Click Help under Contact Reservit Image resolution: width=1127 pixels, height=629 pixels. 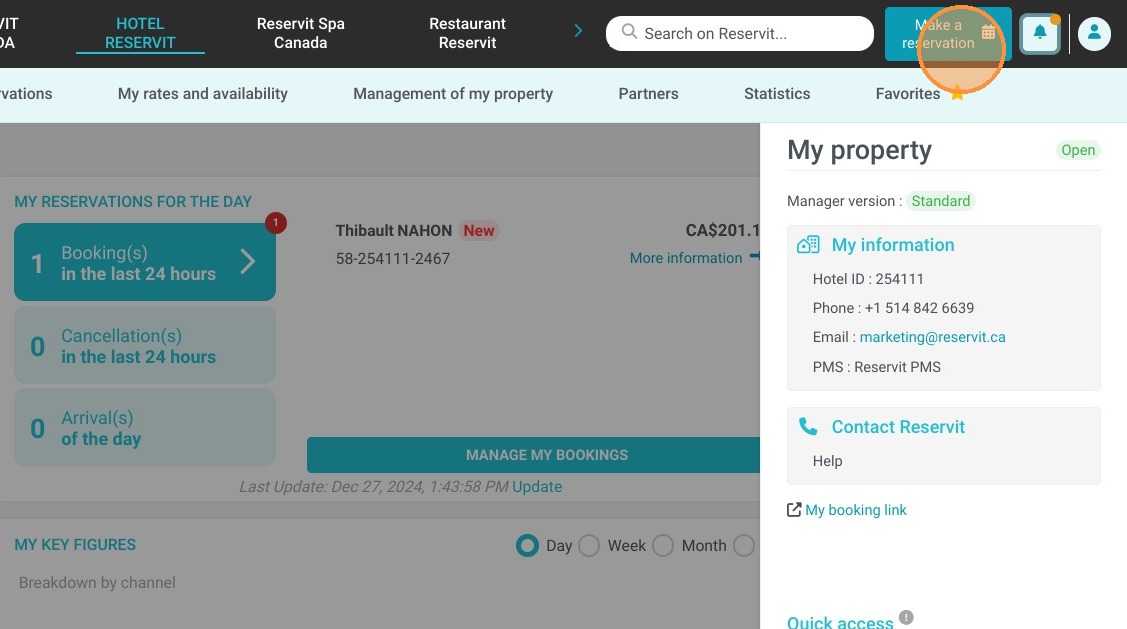(827, 461)
